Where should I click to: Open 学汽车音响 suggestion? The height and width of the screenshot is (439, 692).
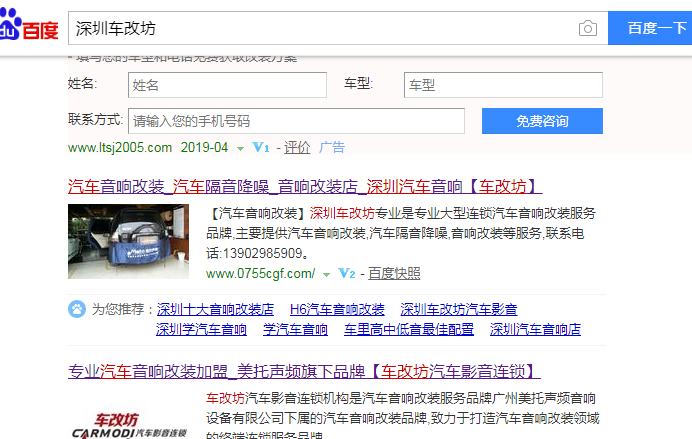pos(295,330)
